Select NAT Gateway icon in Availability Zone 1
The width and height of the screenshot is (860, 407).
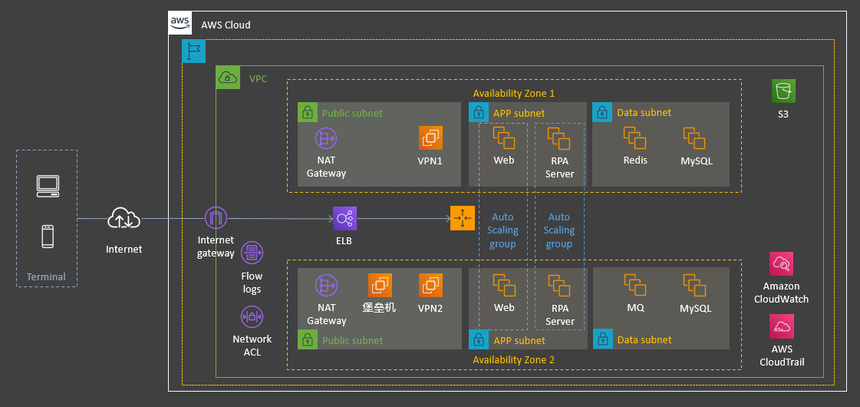[326, 138]
